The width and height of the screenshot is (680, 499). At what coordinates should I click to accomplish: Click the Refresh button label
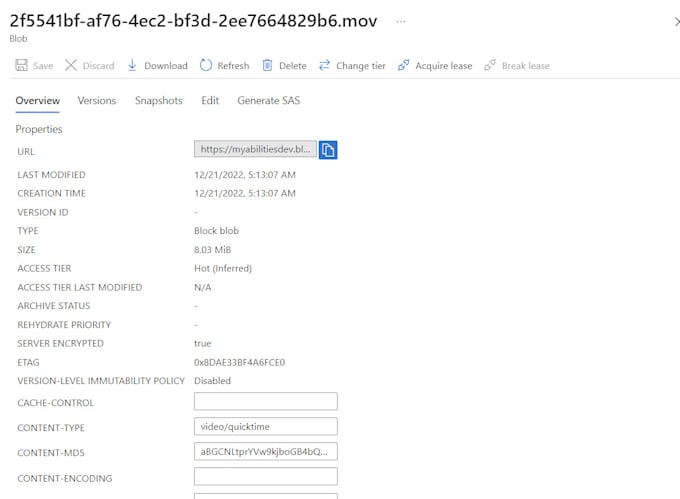[x=233, y=66]
